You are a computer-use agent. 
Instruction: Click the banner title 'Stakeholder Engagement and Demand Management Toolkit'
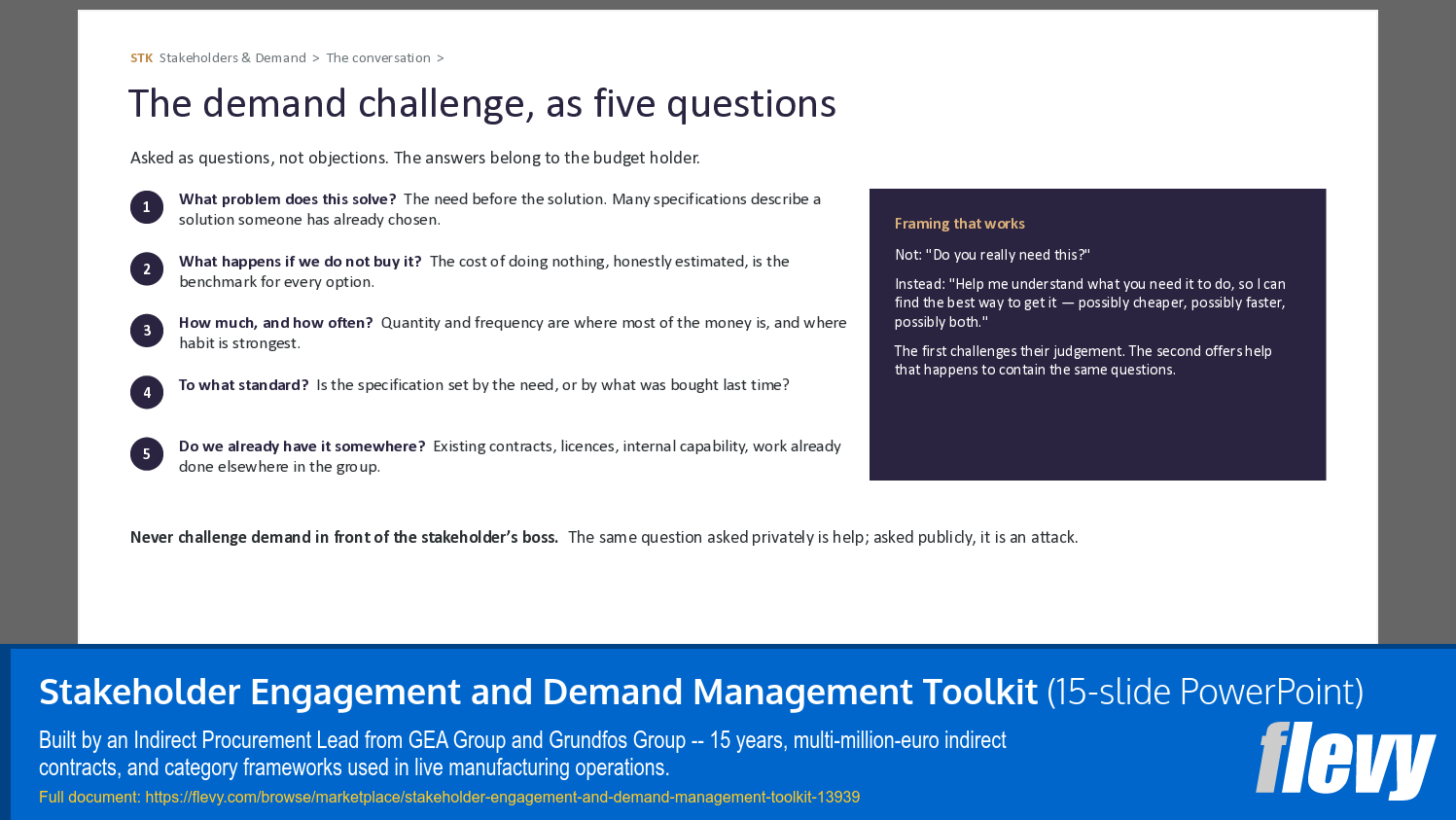(538, 692)
